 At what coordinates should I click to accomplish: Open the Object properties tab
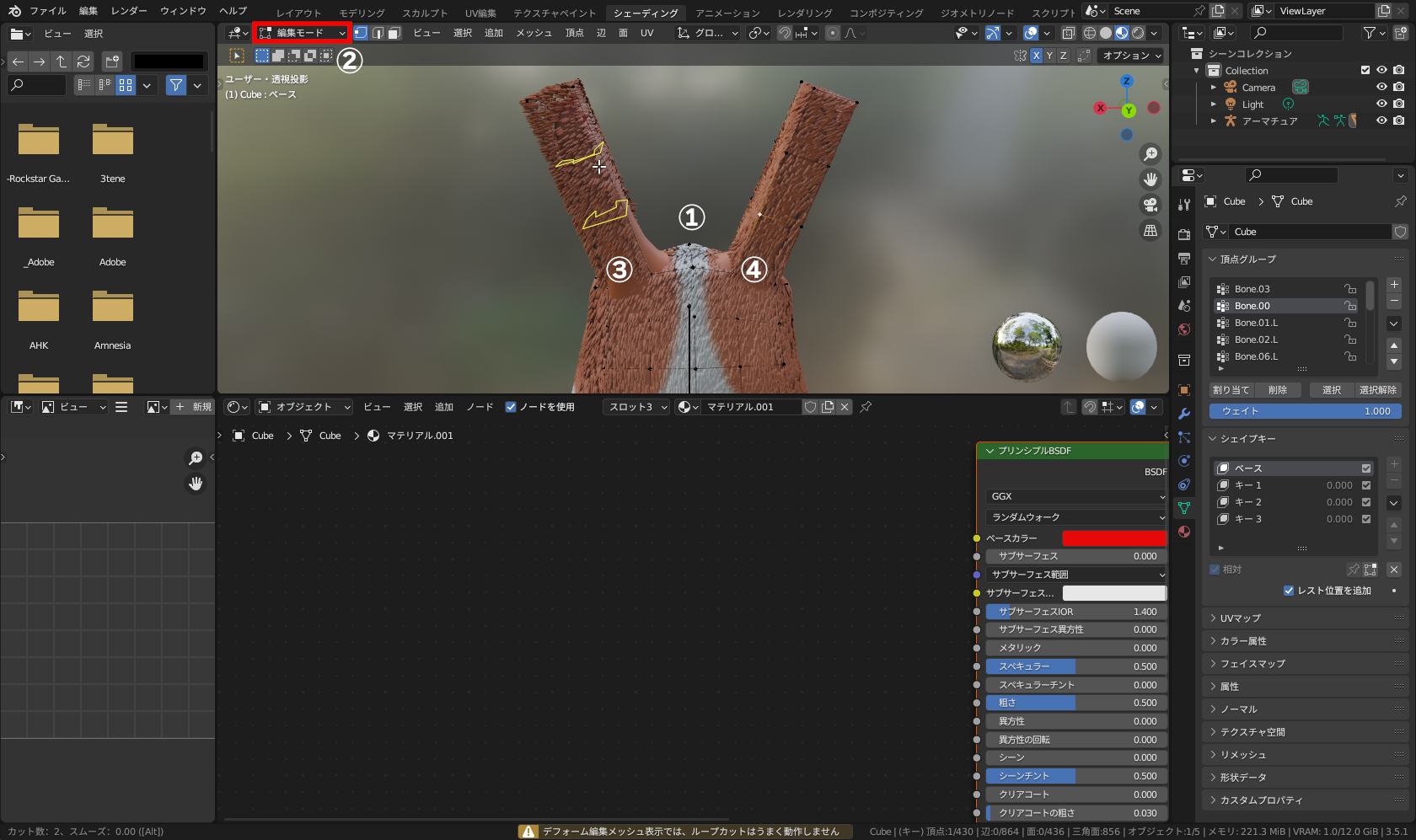click(1184, 390)
